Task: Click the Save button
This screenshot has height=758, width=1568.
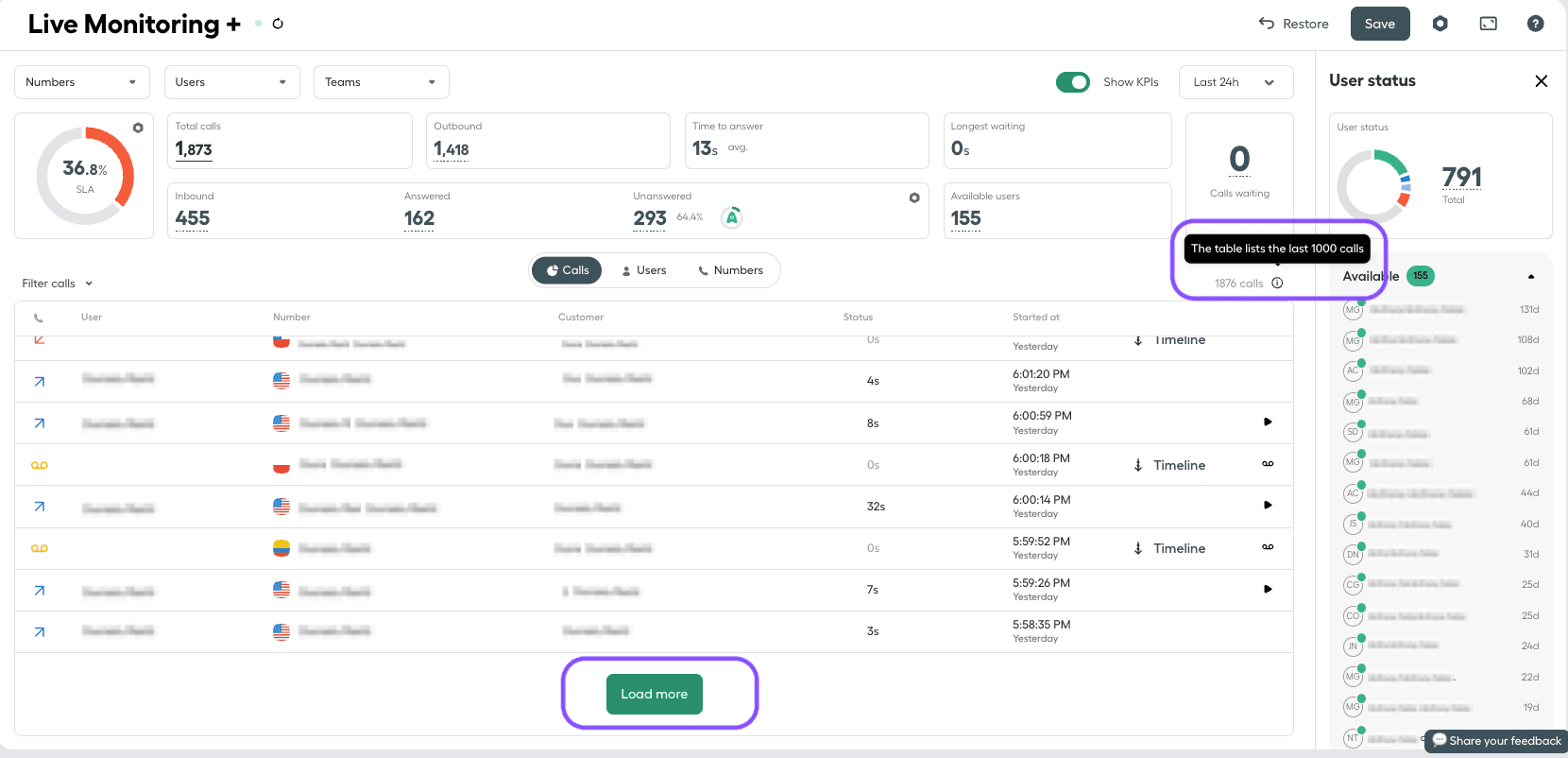Action: (1379, 24)
